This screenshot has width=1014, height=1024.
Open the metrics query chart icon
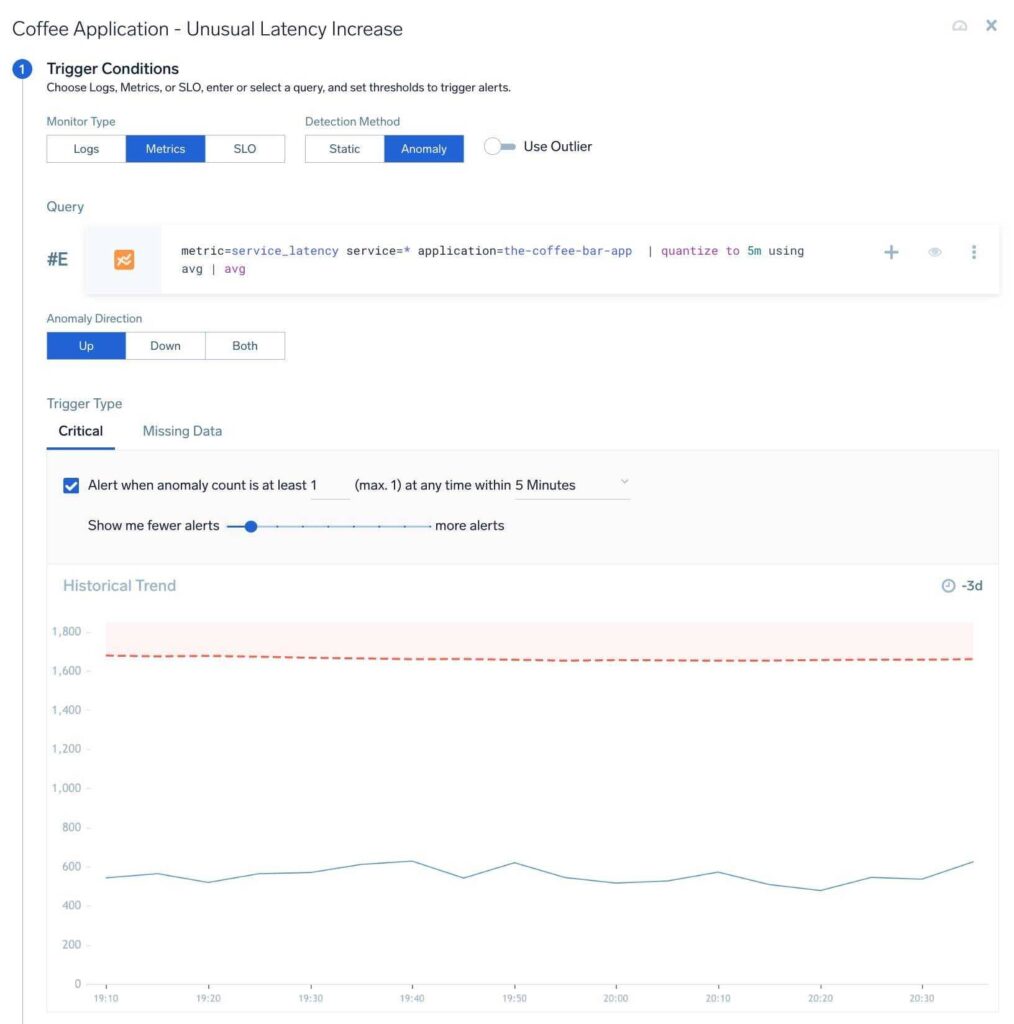(x=123, y=259)
